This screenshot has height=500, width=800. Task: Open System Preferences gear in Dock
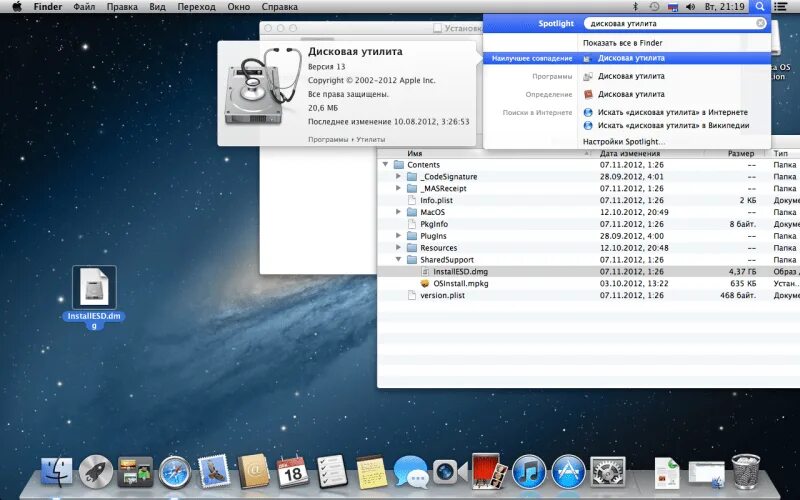click(x=607, y=472)
